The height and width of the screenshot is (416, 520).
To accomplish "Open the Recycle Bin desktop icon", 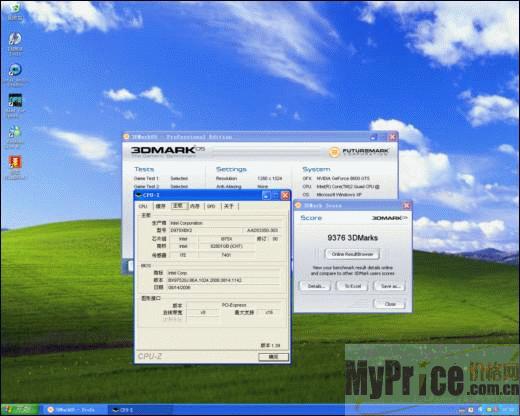I will coord(15,7).
